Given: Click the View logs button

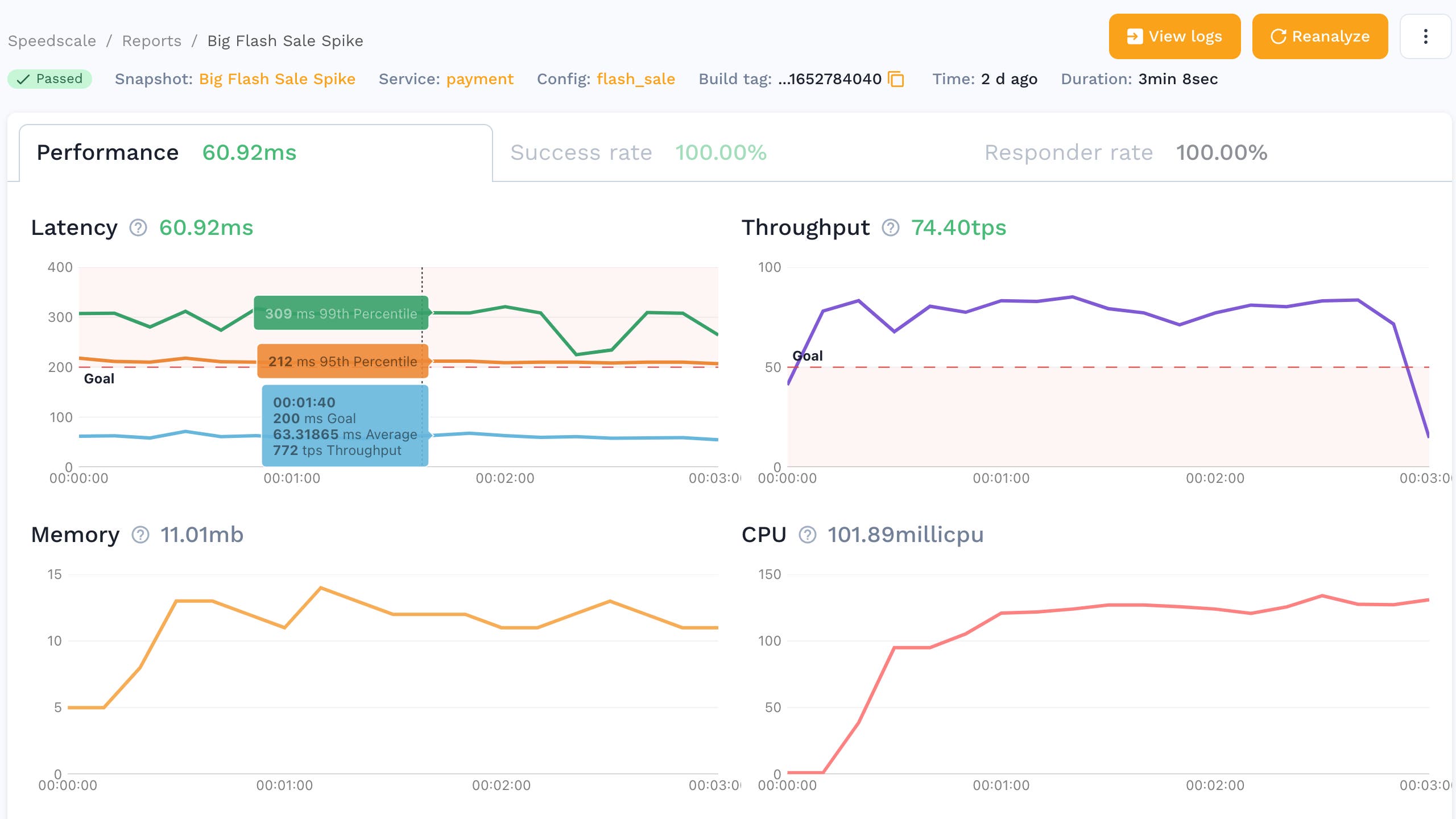Looking at the screenshot, I should [1174, 36].
